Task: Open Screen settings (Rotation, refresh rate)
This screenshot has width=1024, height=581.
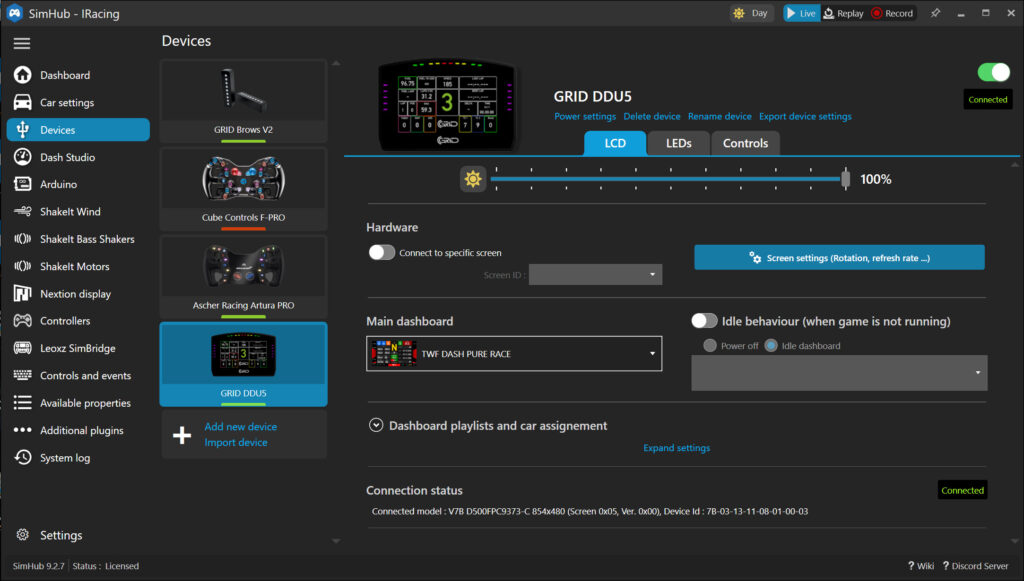Action: click(x=839, y=257)
